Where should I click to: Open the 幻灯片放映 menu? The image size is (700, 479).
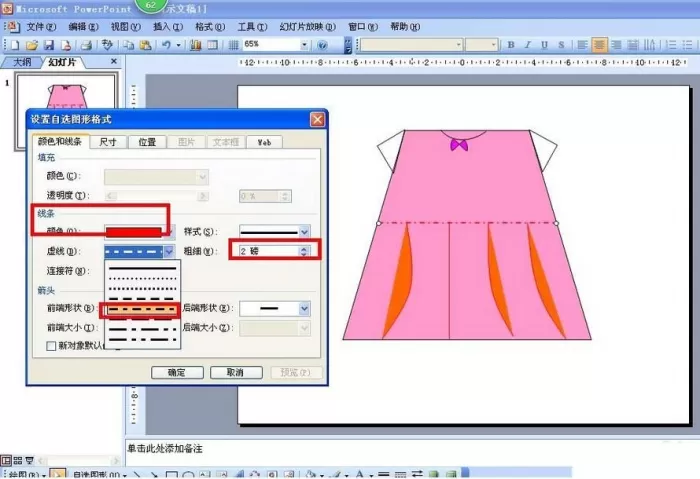307,27
